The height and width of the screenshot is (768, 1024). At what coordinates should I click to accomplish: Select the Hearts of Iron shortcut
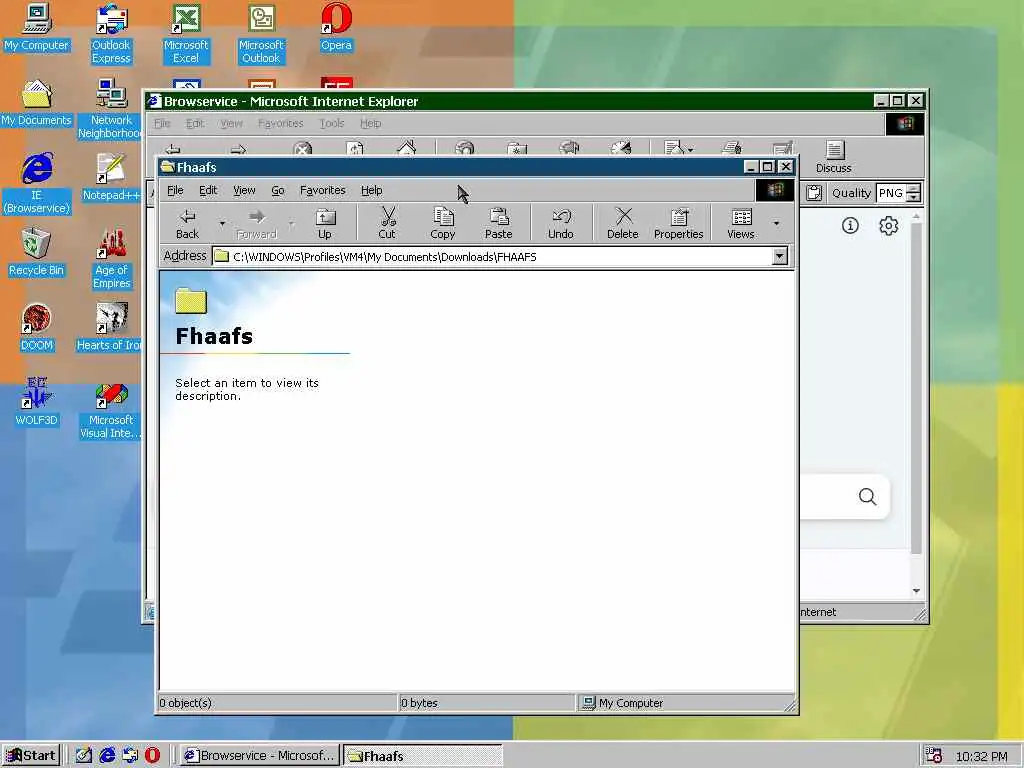click(109, 328)
